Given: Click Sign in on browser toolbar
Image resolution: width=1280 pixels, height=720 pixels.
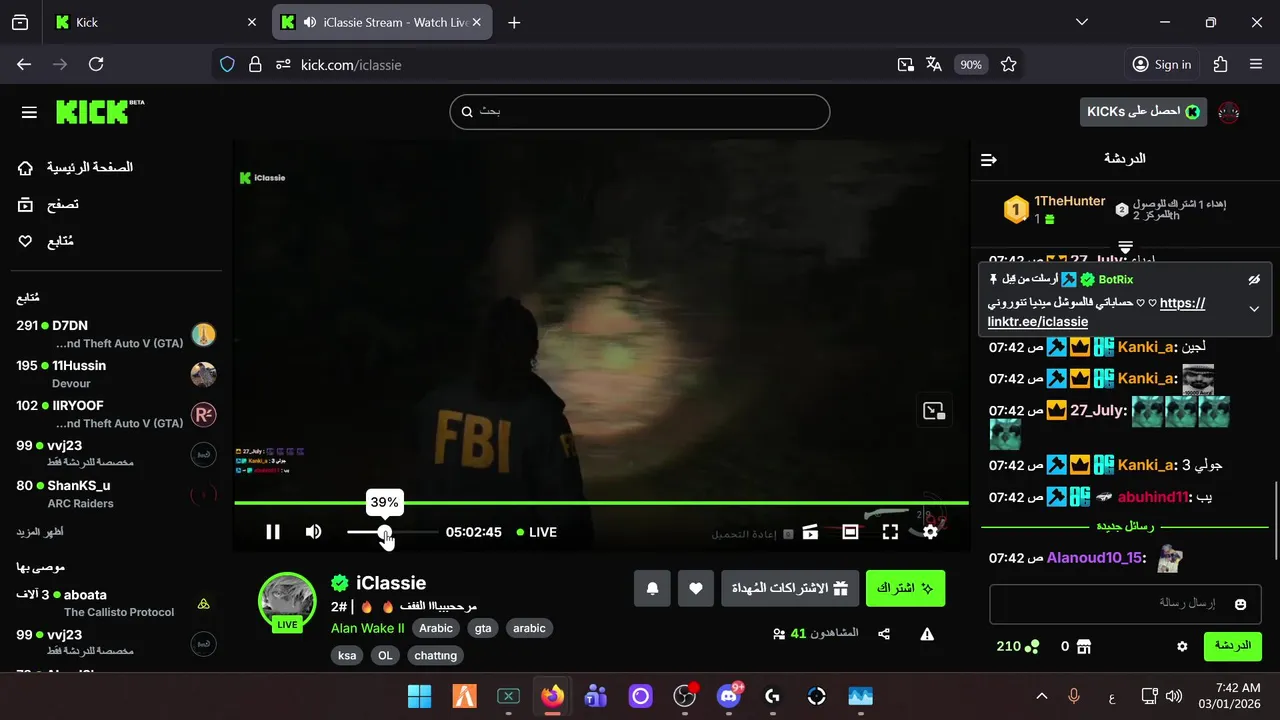Looking at the screenshot, I should 1161,64.
